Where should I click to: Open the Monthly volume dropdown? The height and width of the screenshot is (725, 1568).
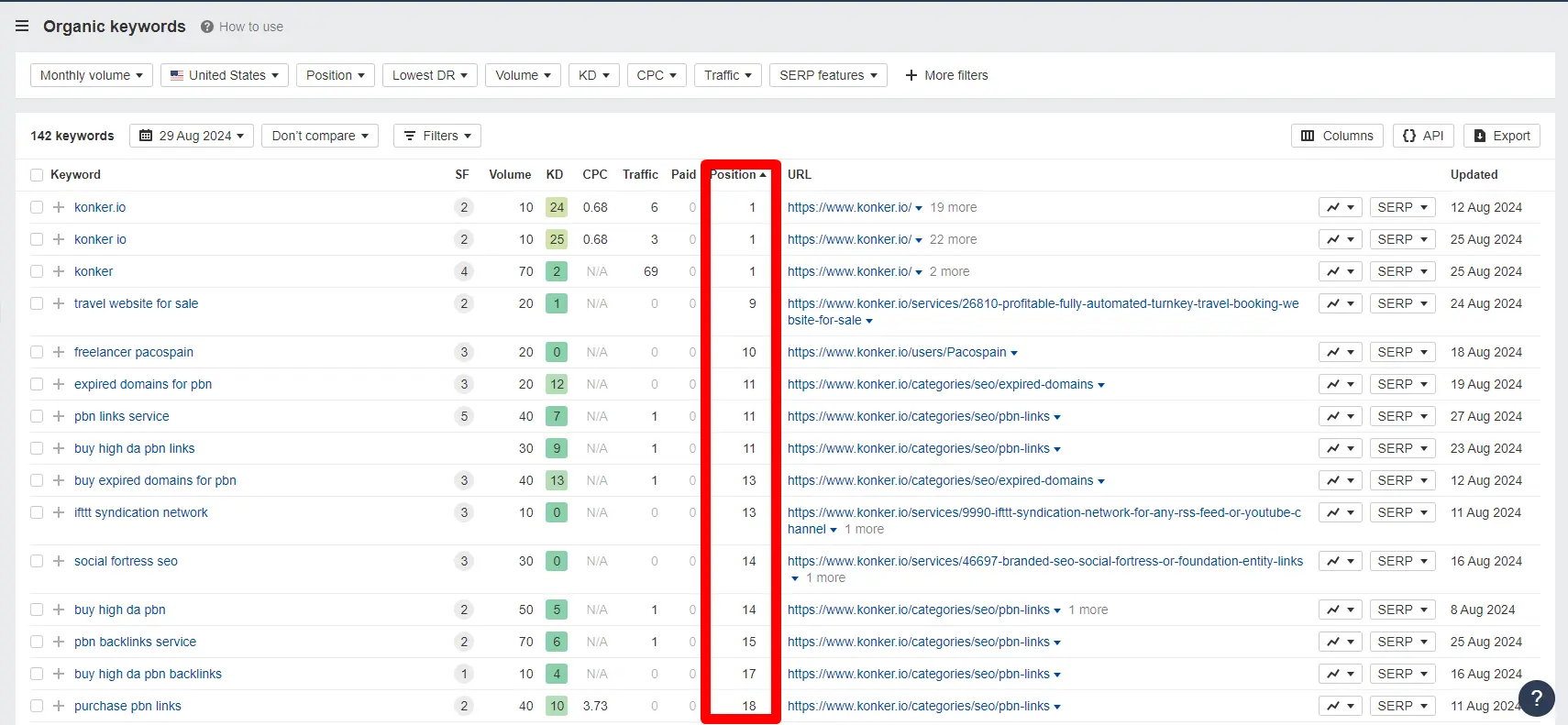tap(92, 75)
